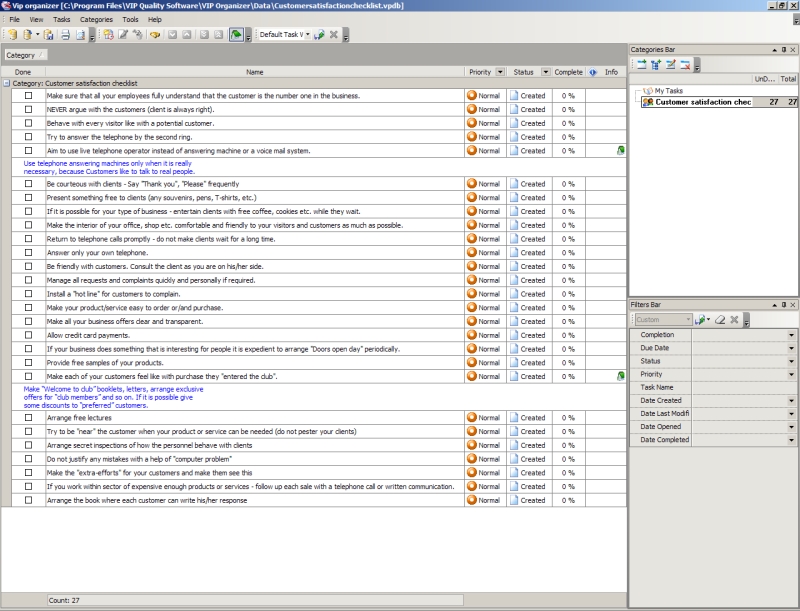Click the Move to bottom double-arrow icon
Image resolution: width=800 pixels, height=611 pixels.
coord(204,35)
